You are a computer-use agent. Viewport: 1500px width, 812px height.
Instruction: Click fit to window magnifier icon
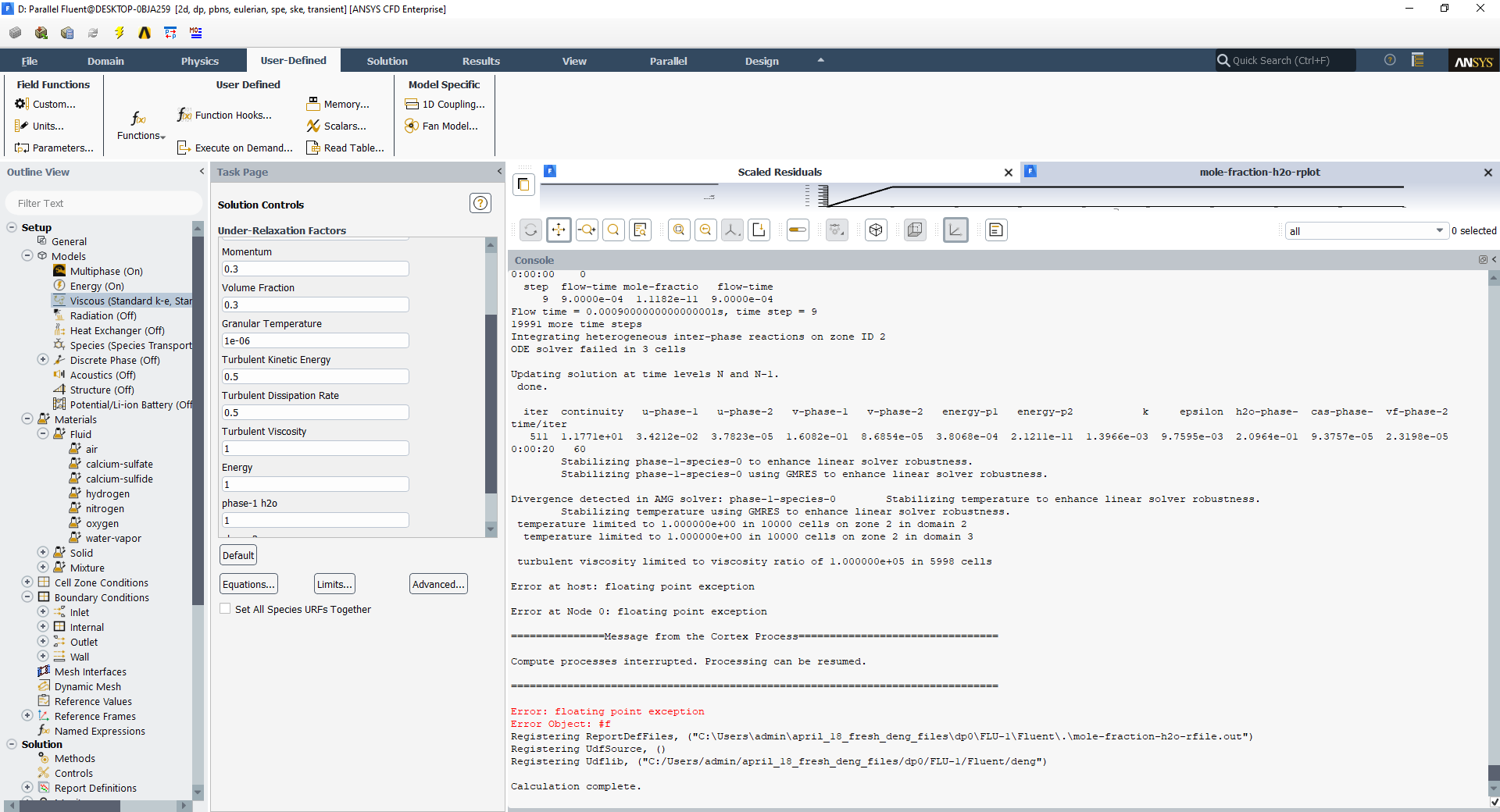point(679,230)
